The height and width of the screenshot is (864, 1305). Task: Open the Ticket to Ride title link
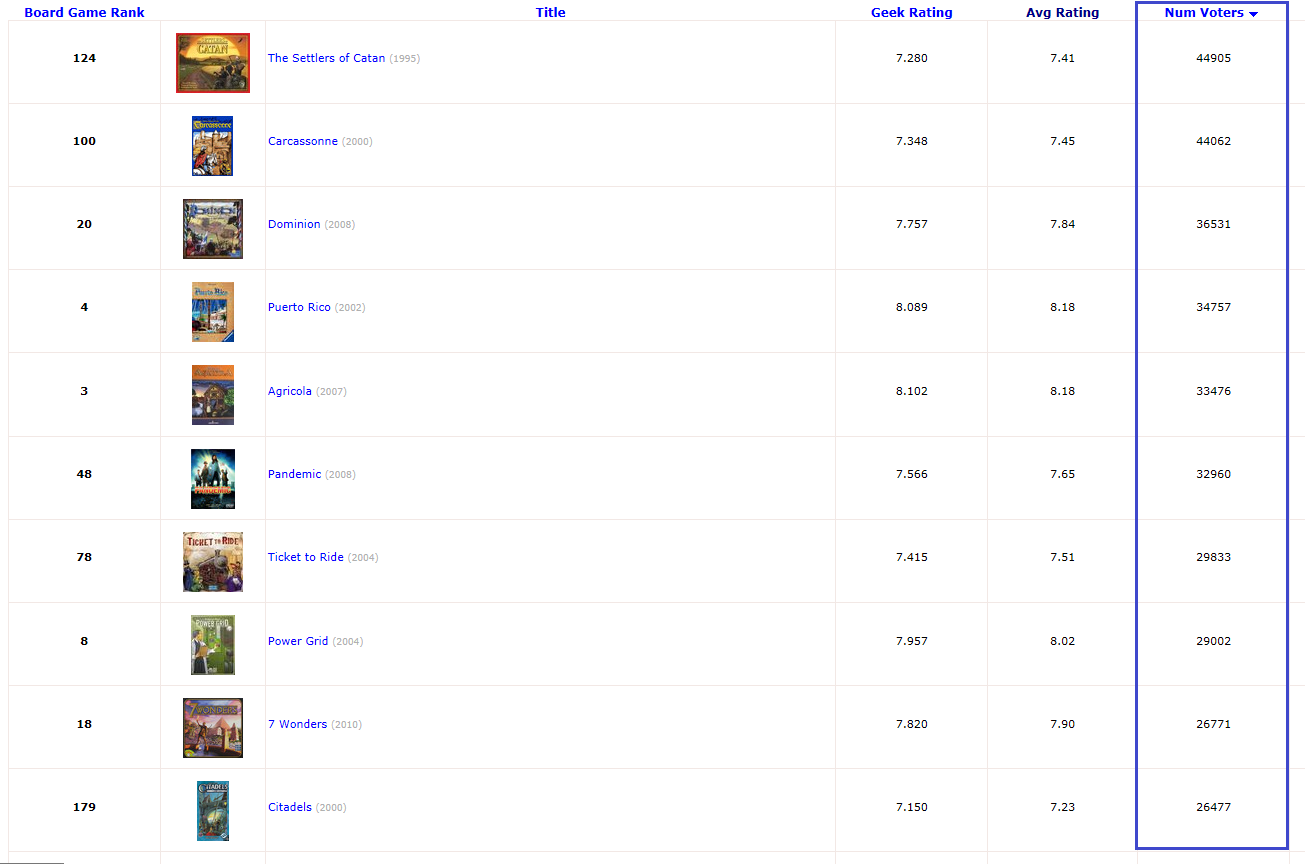click(306, 557)
